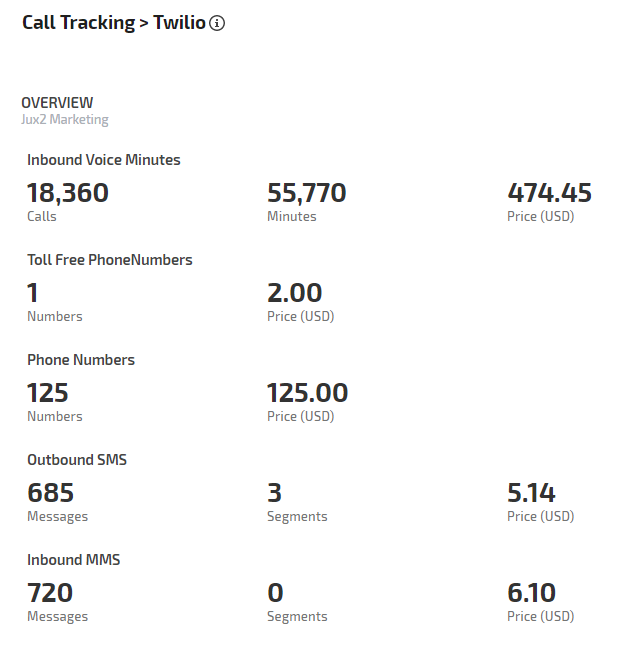This screenshot has width=624, height=657.
Task: Select the OVERVIEW section label
Action: point(57,102)
